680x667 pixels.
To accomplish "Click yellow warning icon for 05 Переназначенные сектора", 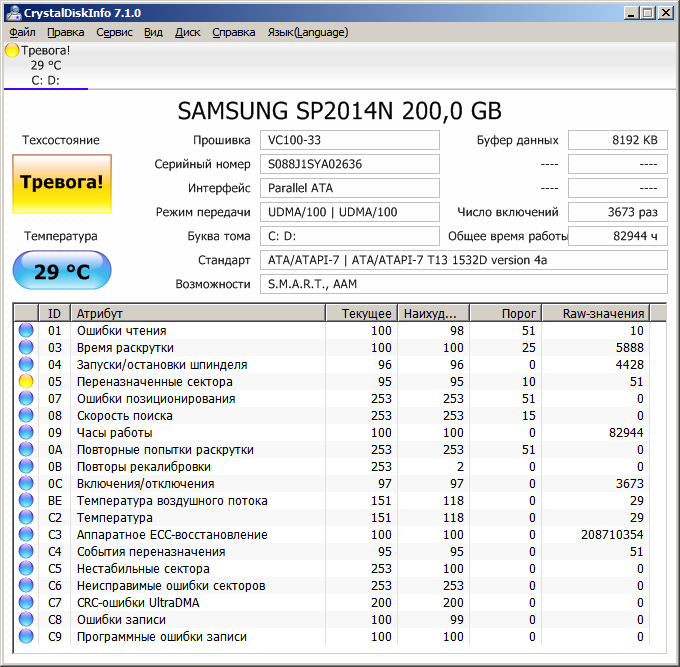I will [x=26, y=381].
